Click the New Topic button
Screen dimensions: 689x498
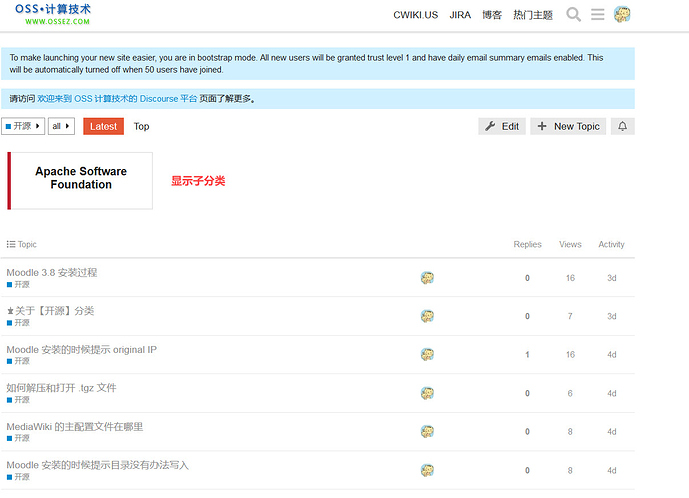click(568, 127)
